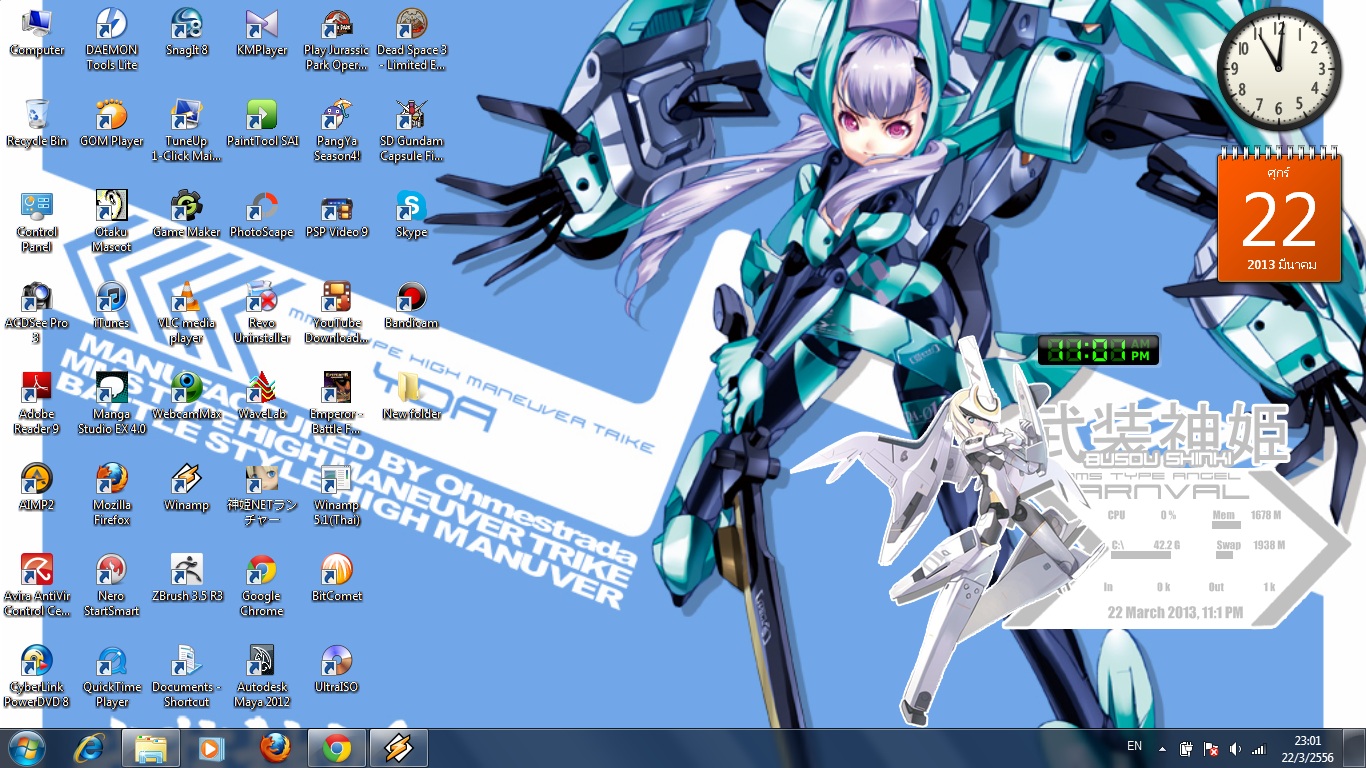
Task: Select the Control Panel desktop icon
Action: pos(37,222)
